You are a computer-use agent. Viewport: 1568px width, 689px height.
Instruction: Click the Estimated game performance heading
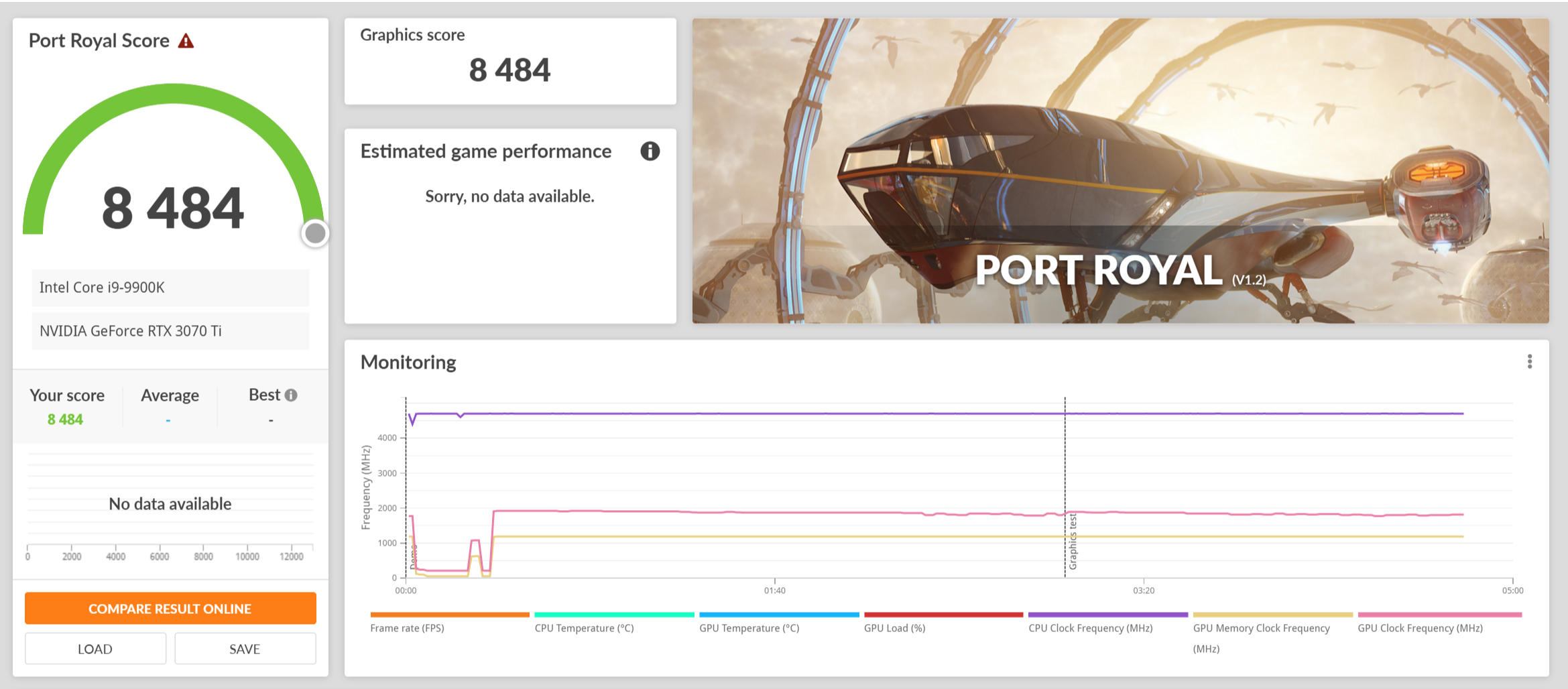(486, 151)
